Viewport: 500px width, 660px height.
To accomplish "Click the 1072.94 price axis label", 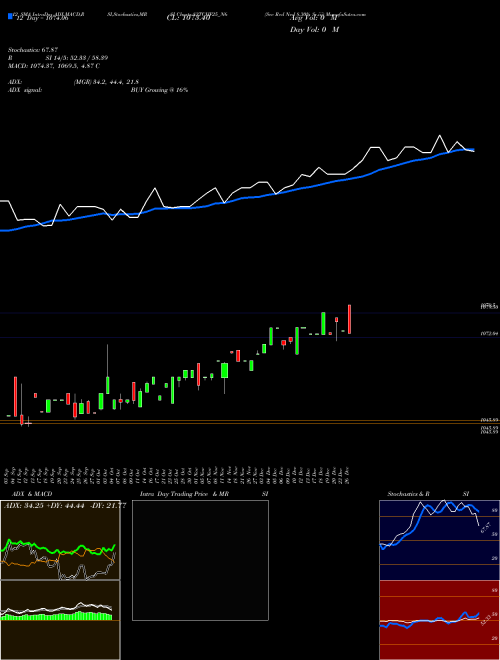I will tap(489, 333).
